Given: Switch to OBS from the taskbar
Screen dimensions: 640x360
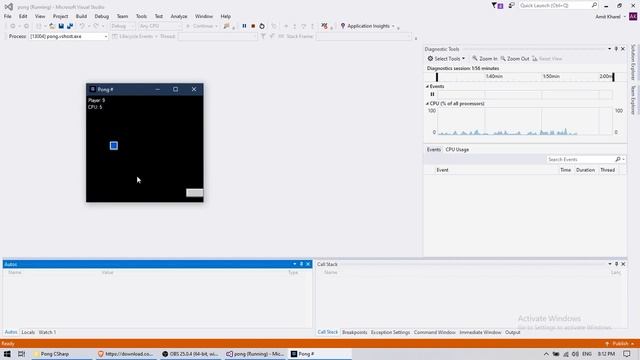Looking at the screenshot, I should (191, 354).
